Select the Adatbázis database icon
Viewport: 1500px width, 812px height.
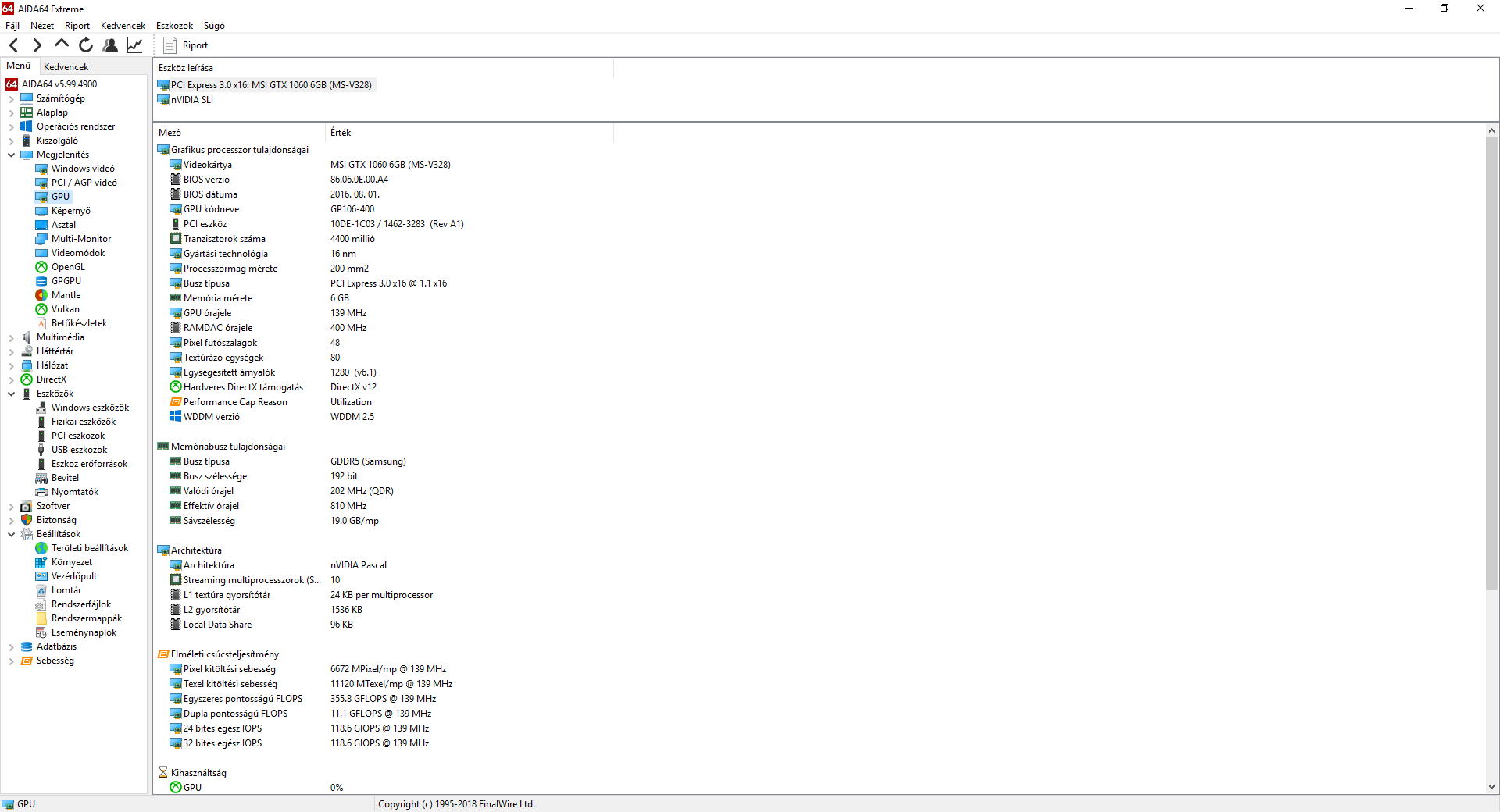(x=27, y=646)
